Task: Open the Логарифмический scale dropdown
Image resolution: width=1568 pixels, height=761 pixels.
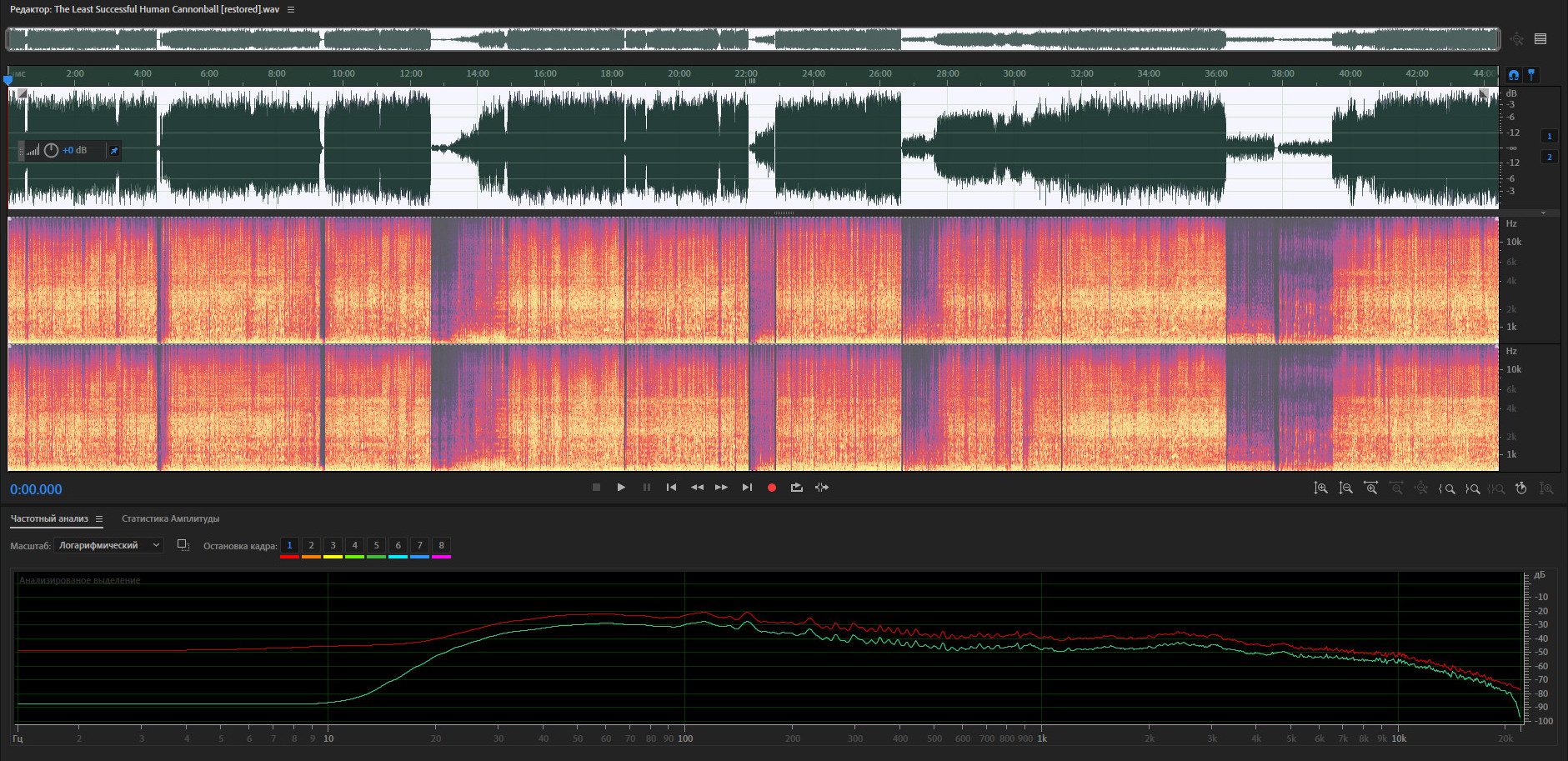Action: (x=108, y=545)
